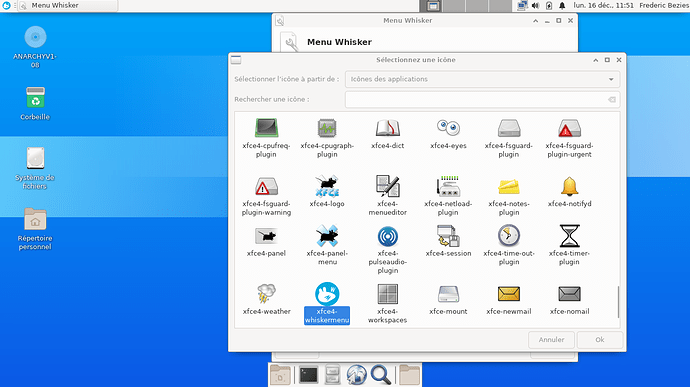Confirm selection with Ok button
Screen dimensions: 690x387
click(600, 339)
